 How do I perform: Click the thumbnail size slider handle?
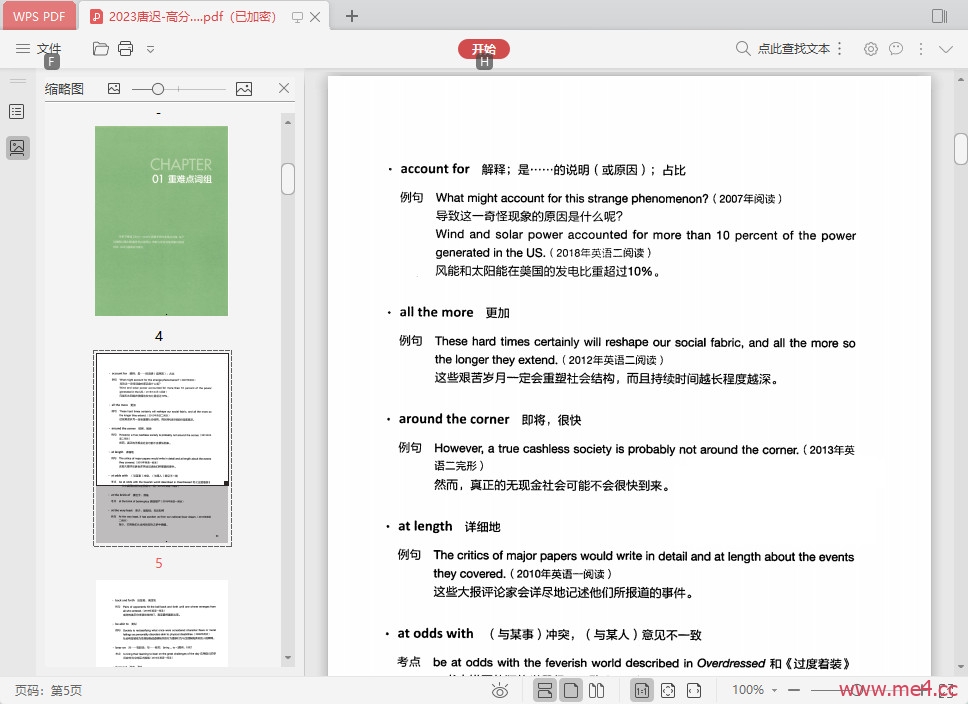click(x=158, y=90)
